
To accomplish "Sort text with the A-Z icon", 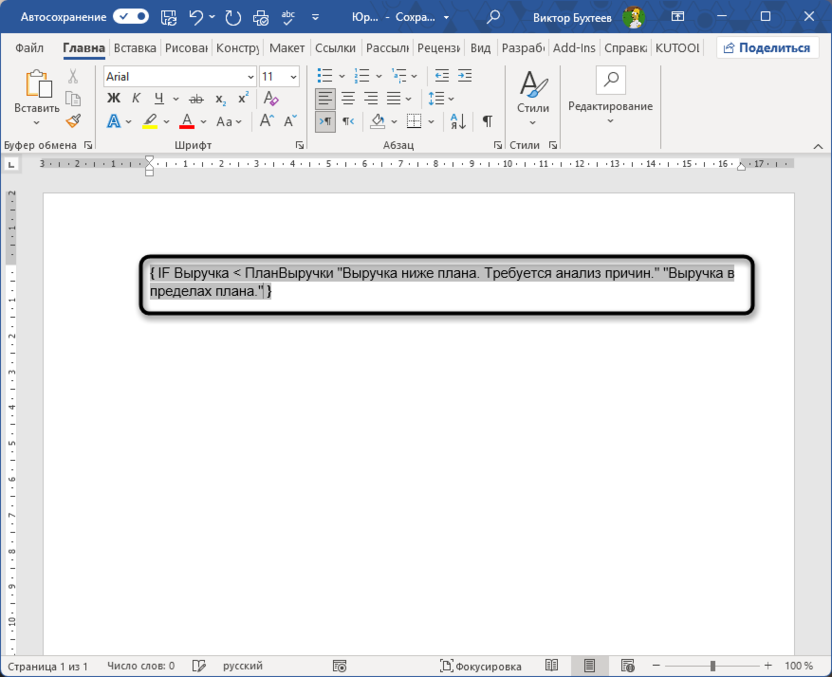I will (x=457, y=121).
